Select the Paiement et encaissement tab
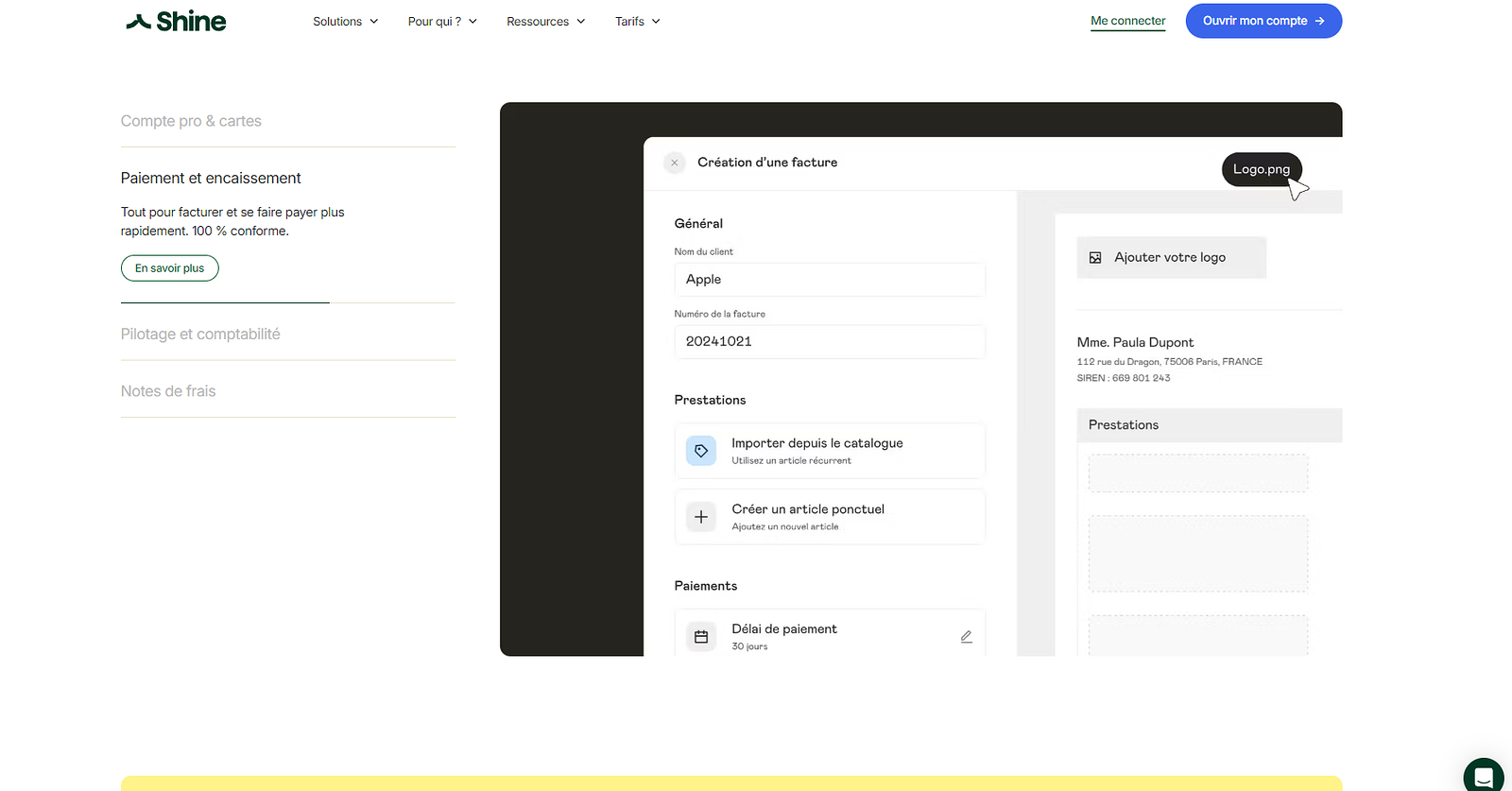 pyautogui.click(x=211, y=178)
